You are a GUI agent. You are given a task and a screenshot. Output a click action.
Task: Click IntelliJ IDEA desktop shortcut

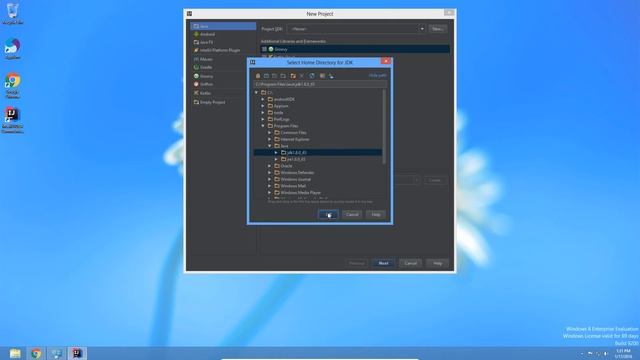[12, 120]
